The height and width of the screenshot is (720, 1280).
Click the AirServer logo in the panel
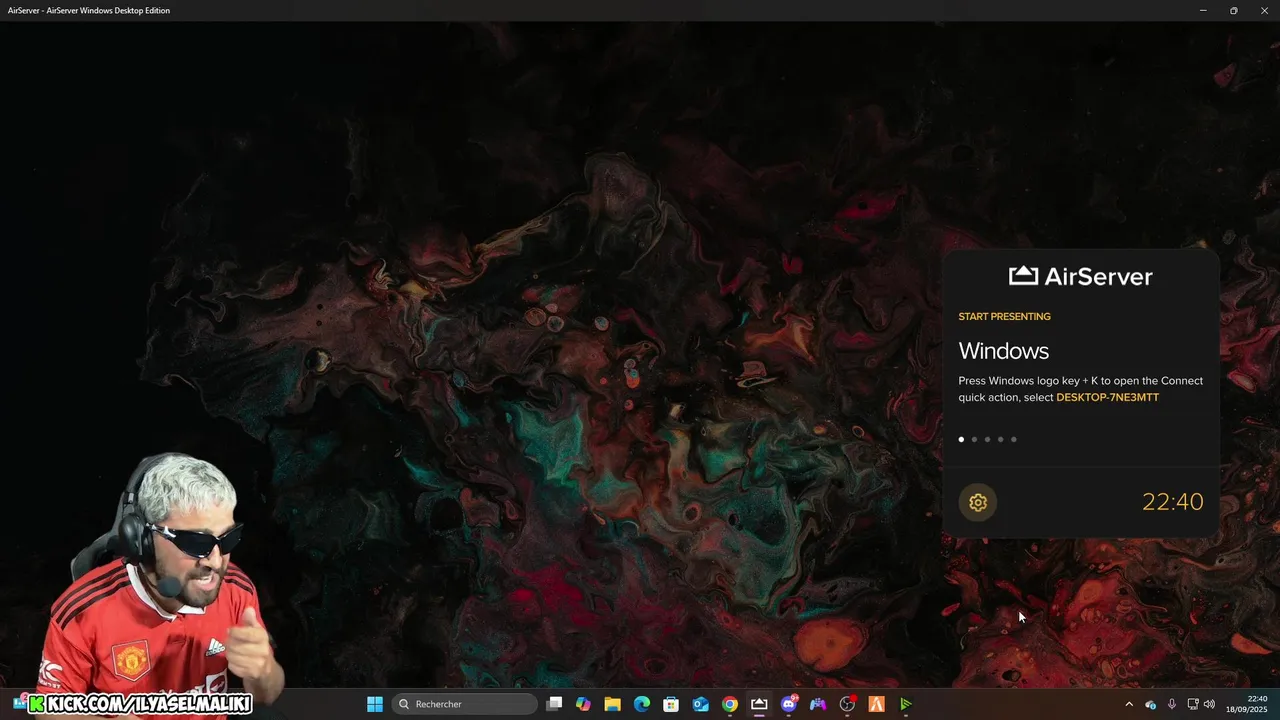(x=1081, y=276)
